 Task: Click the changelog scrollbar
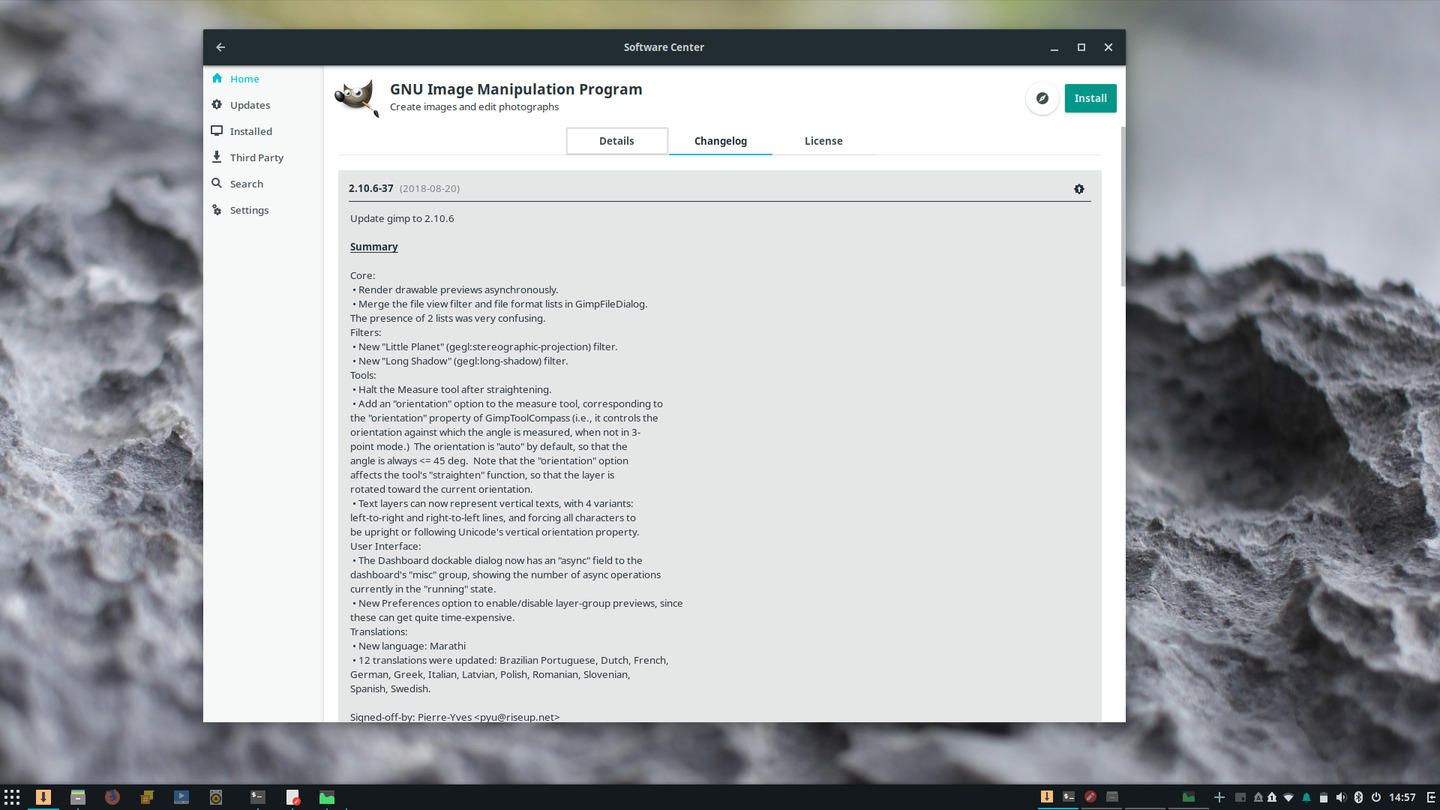click(1122, 207)
